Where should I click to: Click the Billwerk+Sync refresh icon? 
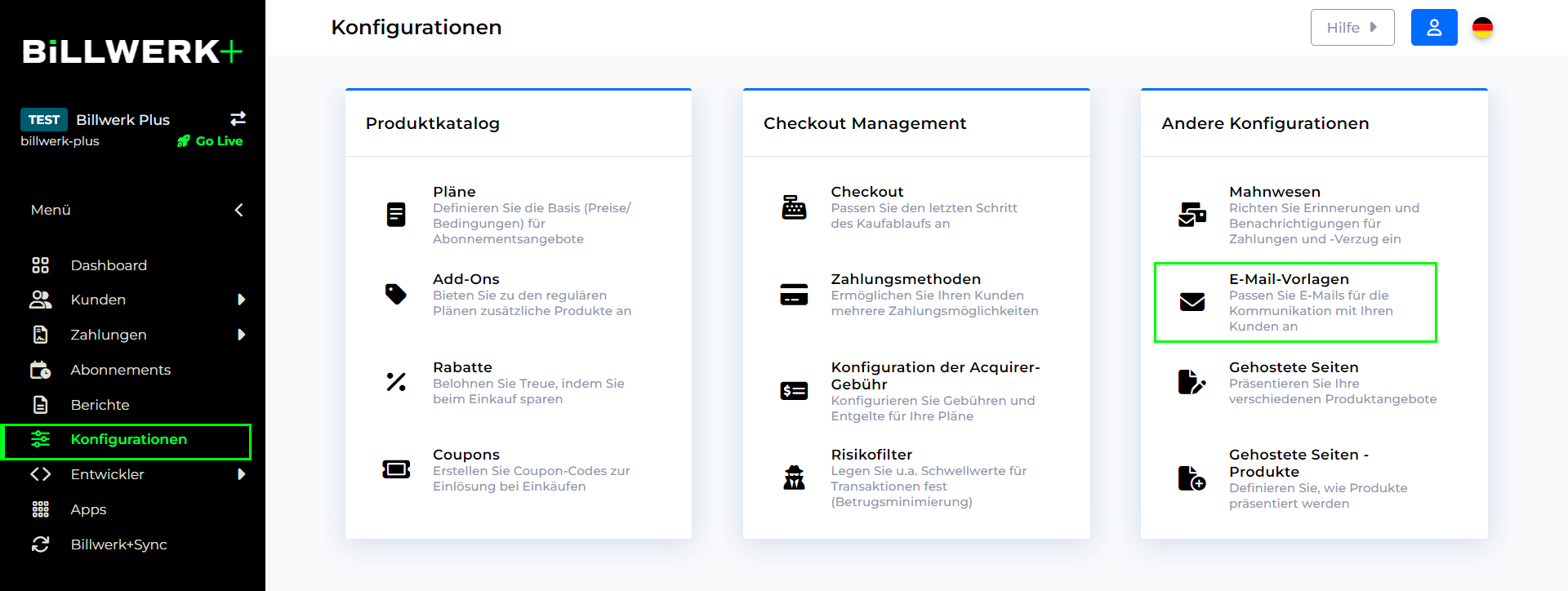pyautogui.click(x=40, y=544)
